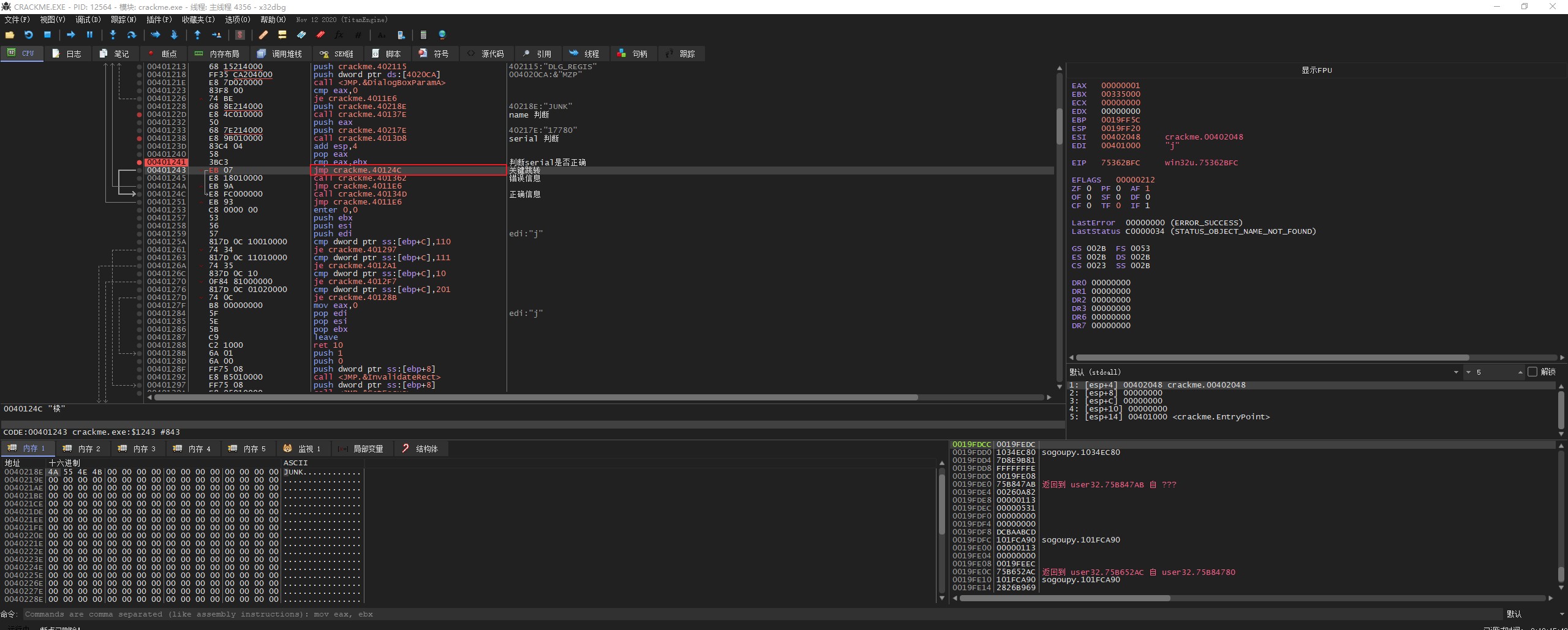Open Scylla plugin icon in toolbar
1568x630 pixels.
pyautogui.click(x=240, y=35)
